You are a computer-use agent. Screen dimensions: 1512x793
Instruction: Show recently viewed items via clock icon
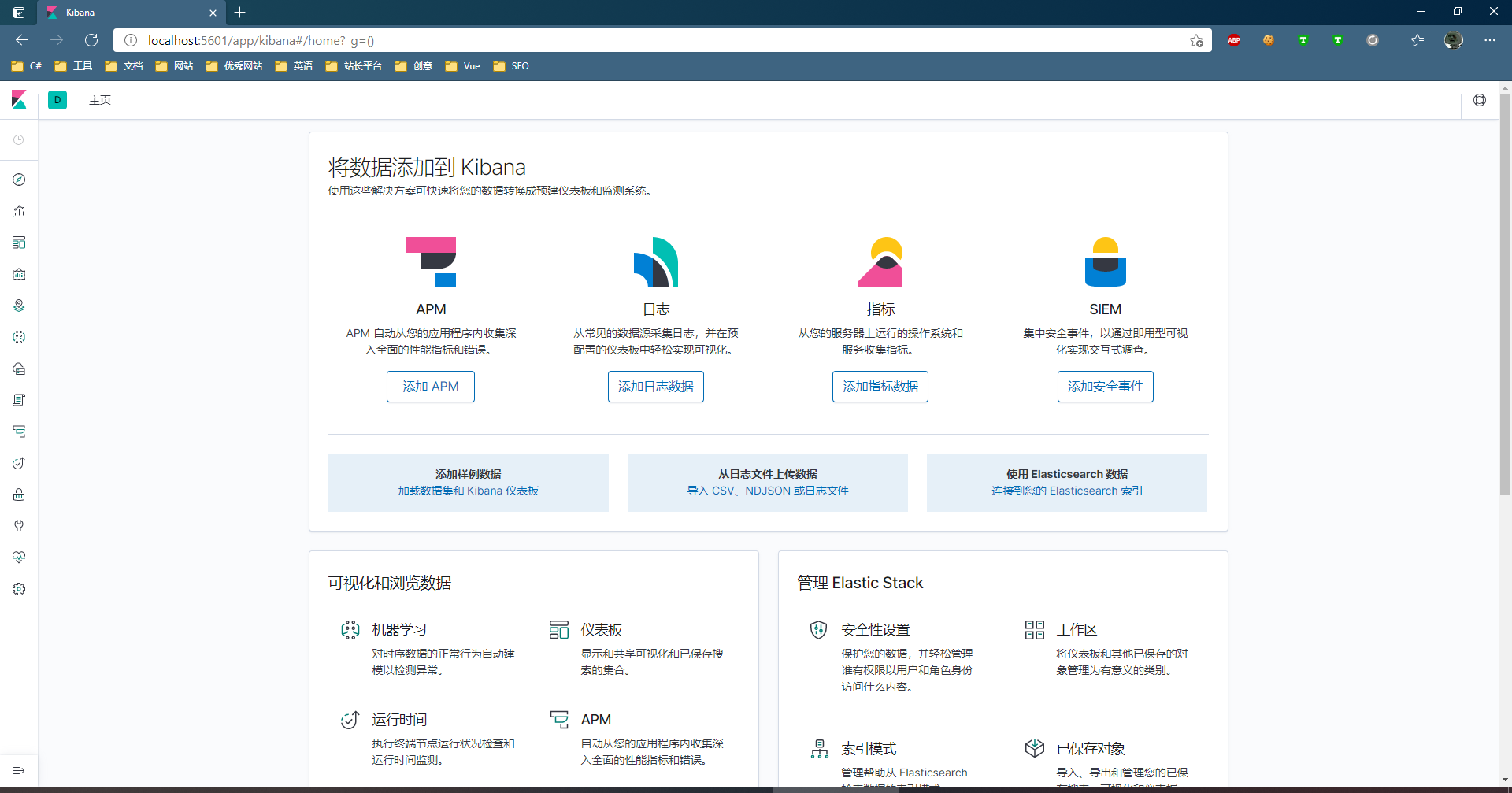[x=19, y=140]
